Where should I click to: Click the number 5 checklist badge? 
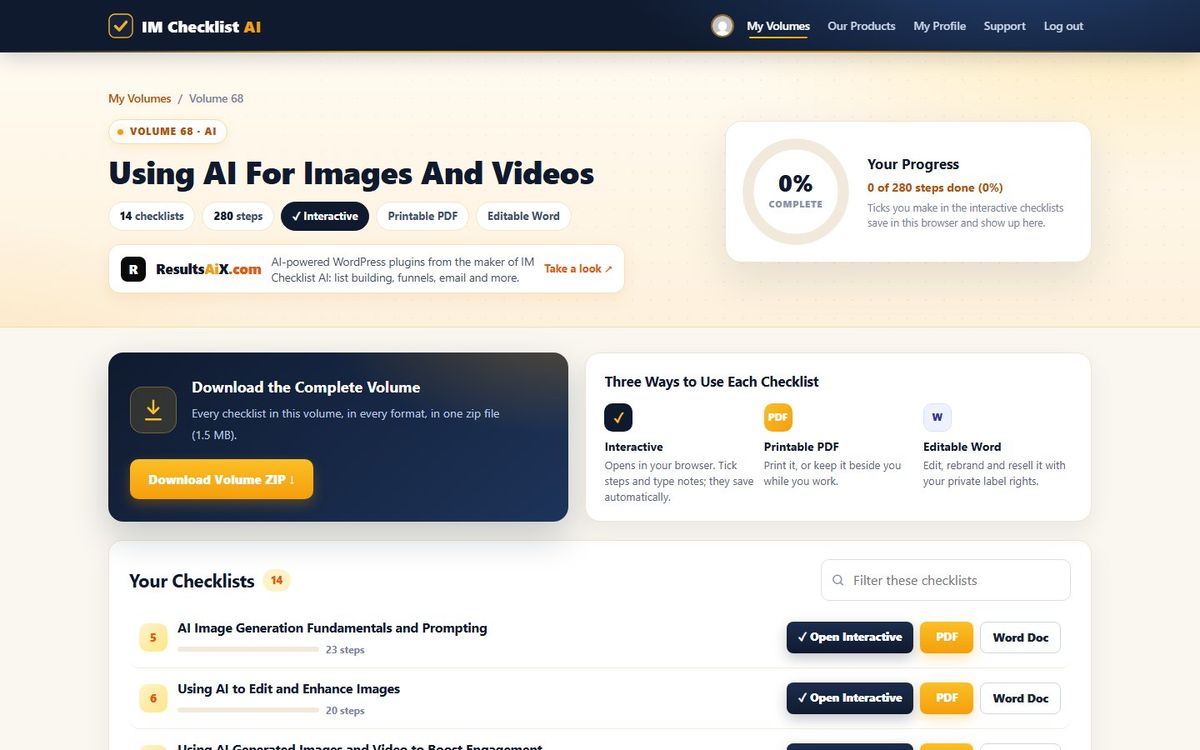pos(153,638)
